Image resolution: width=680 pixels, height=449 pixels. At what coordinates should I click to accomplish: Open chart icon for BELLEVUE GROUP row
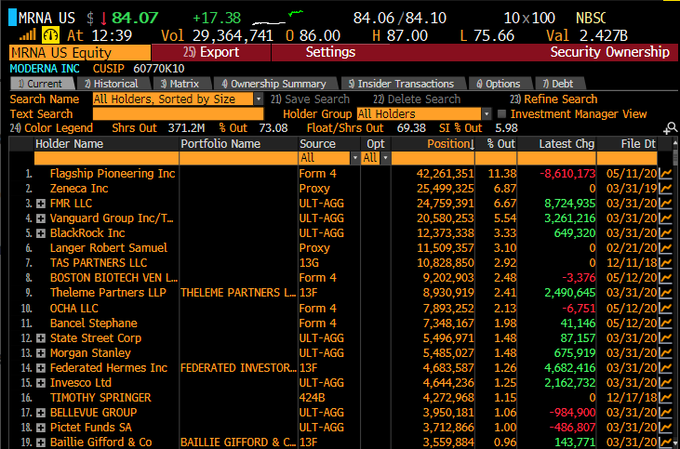(665, 413)
